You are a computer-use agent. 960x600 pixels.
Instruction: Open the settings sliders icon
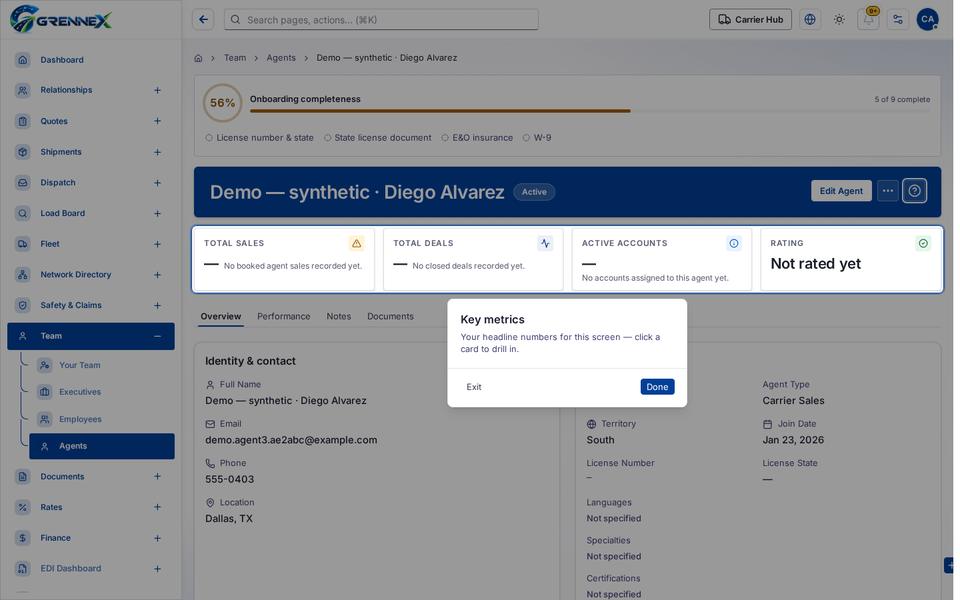(x=898, y=20)
